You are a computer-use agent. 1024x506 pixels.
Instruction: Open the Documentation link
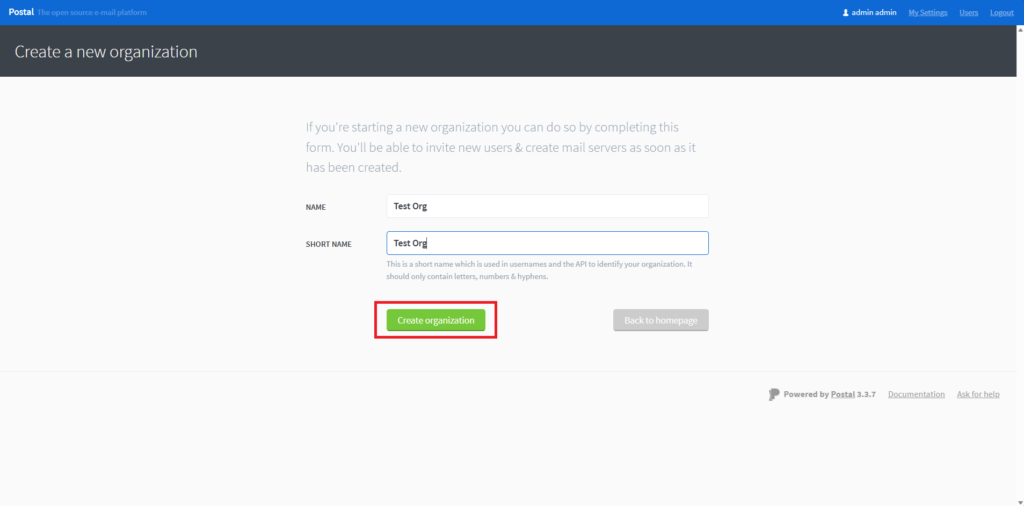coord(916,394)
